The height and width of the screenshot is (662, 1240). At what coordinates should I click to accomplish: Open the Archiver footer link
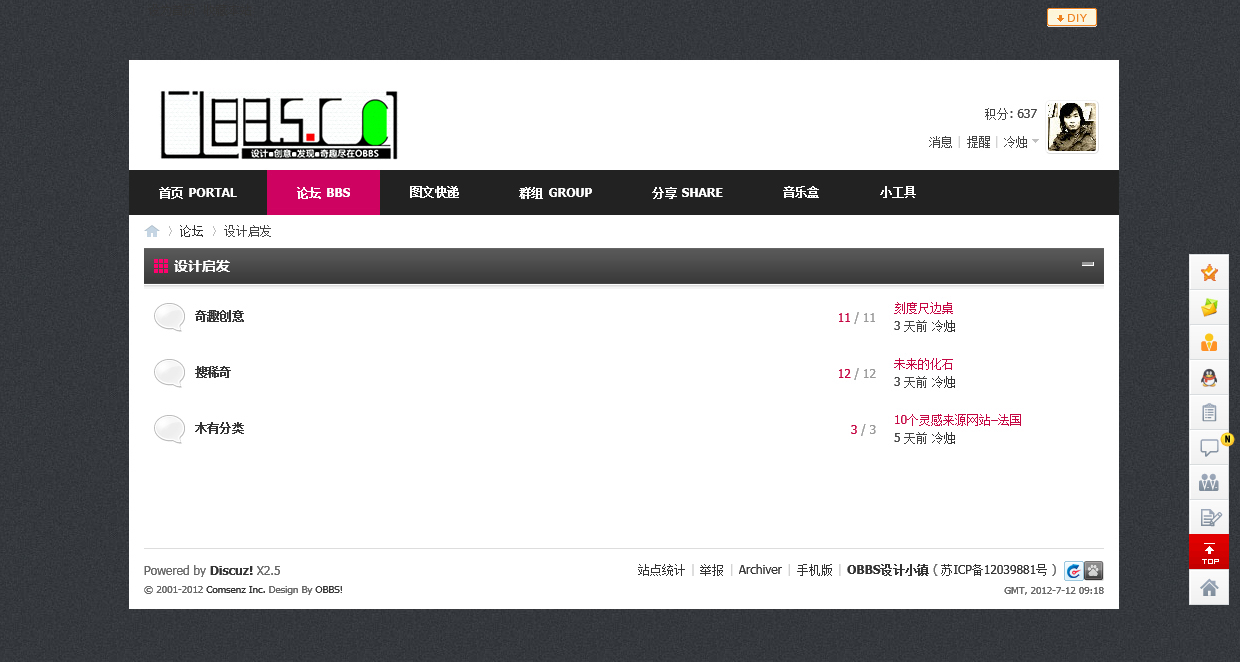[760, 570]
